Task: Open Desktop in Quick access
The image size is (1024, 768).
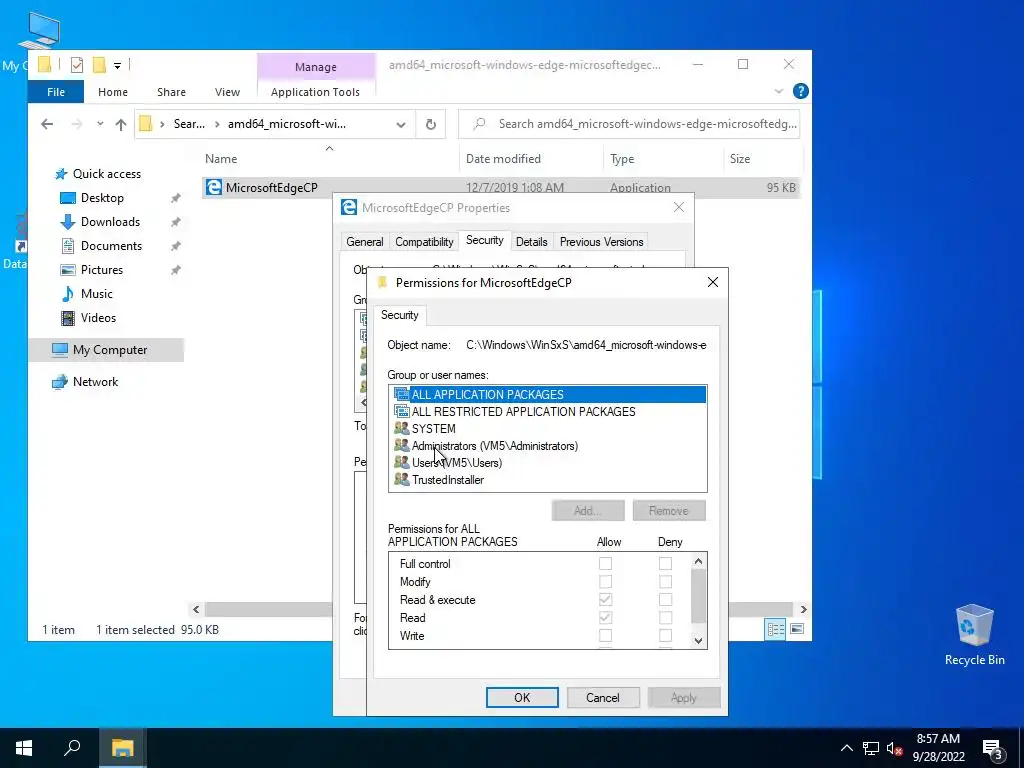Action: (102, 198)
